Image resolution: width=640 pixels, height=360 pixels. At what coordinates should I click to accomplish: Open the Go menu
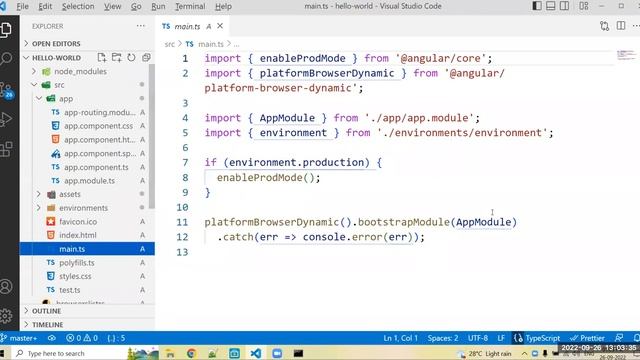click(x=136, y=6)
